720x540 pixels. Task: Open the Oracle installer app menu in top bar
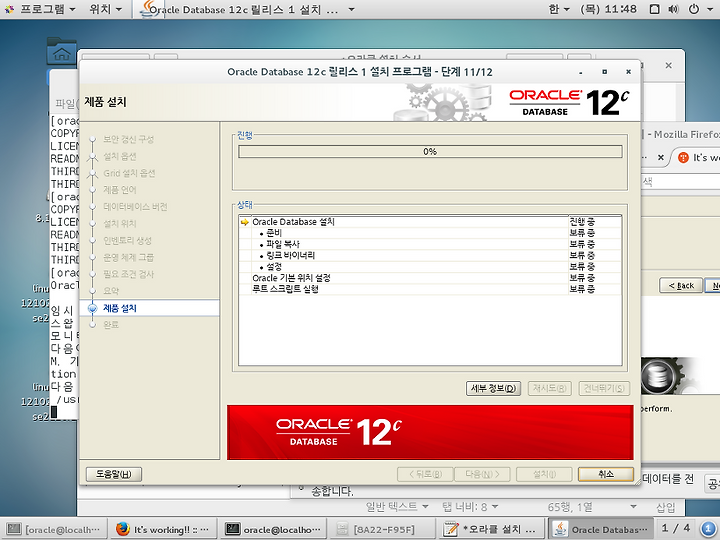coord(247,9)
